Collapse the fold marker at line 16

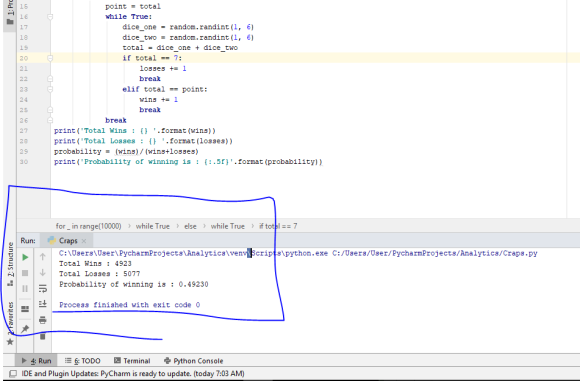coord(50,17)
